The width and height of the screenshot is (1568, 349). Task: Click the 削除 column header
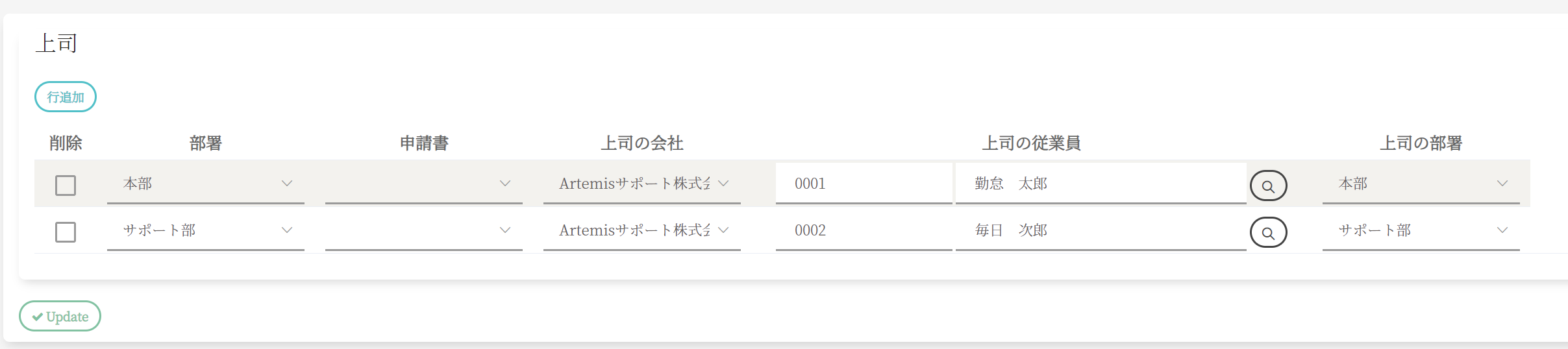[x=66, y=143]
